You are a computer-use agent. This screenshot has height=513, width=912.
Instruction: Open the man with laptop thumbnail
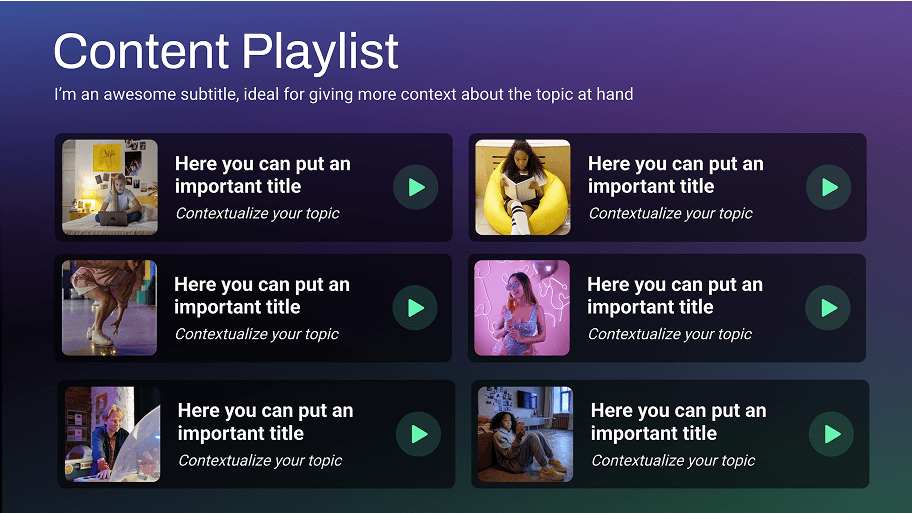click(x=110, y=187)
